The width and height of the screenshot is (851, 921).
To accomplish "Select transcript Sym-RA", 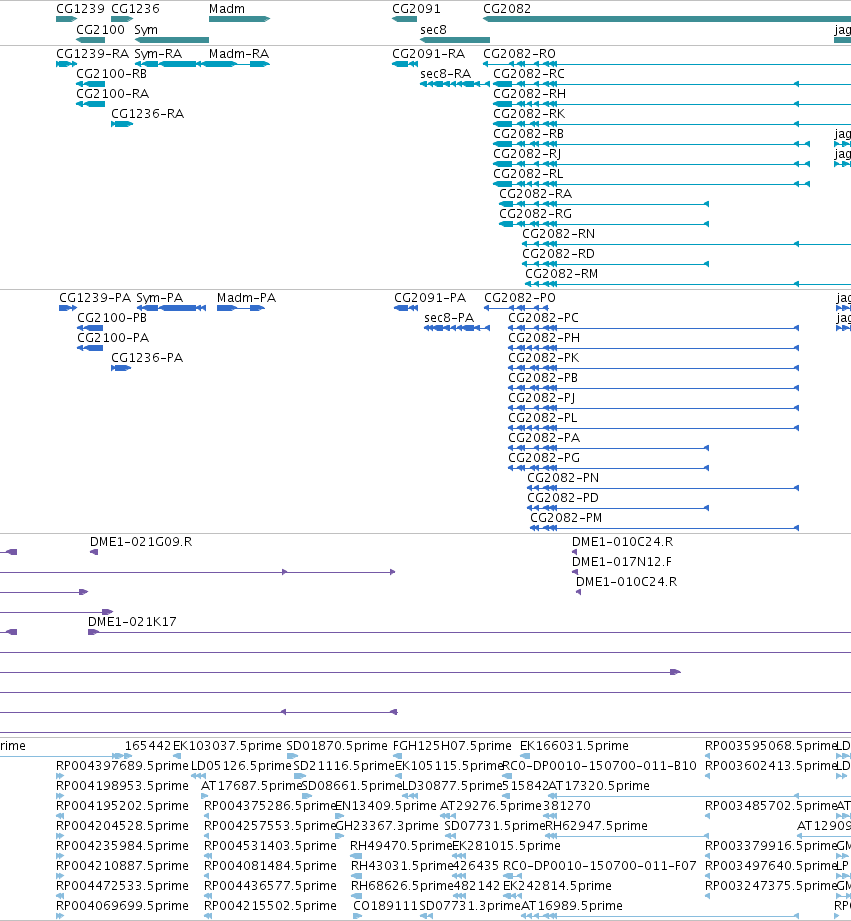I will [x=158, y=53].
